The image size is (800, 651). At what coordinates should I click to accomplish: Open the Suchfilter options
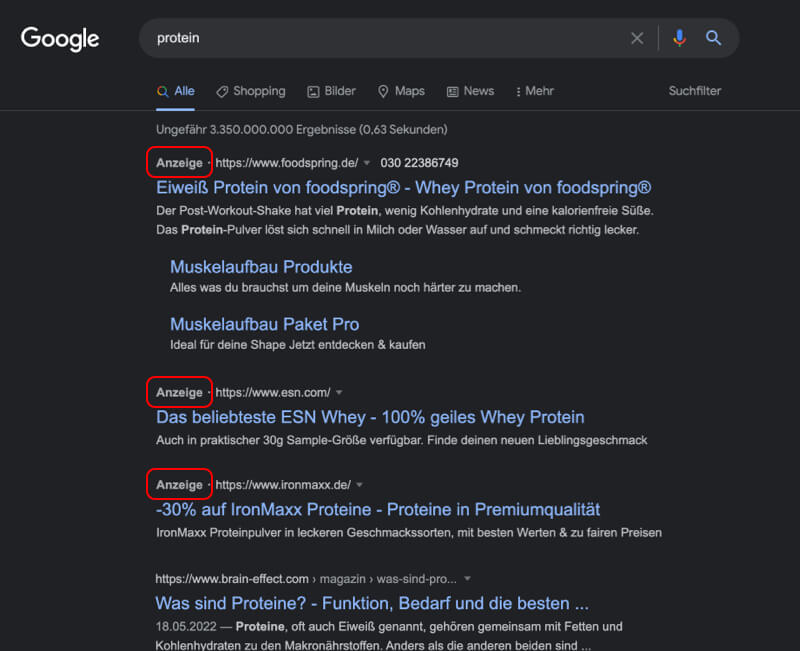pyautogui.click(x=694, y=91)
